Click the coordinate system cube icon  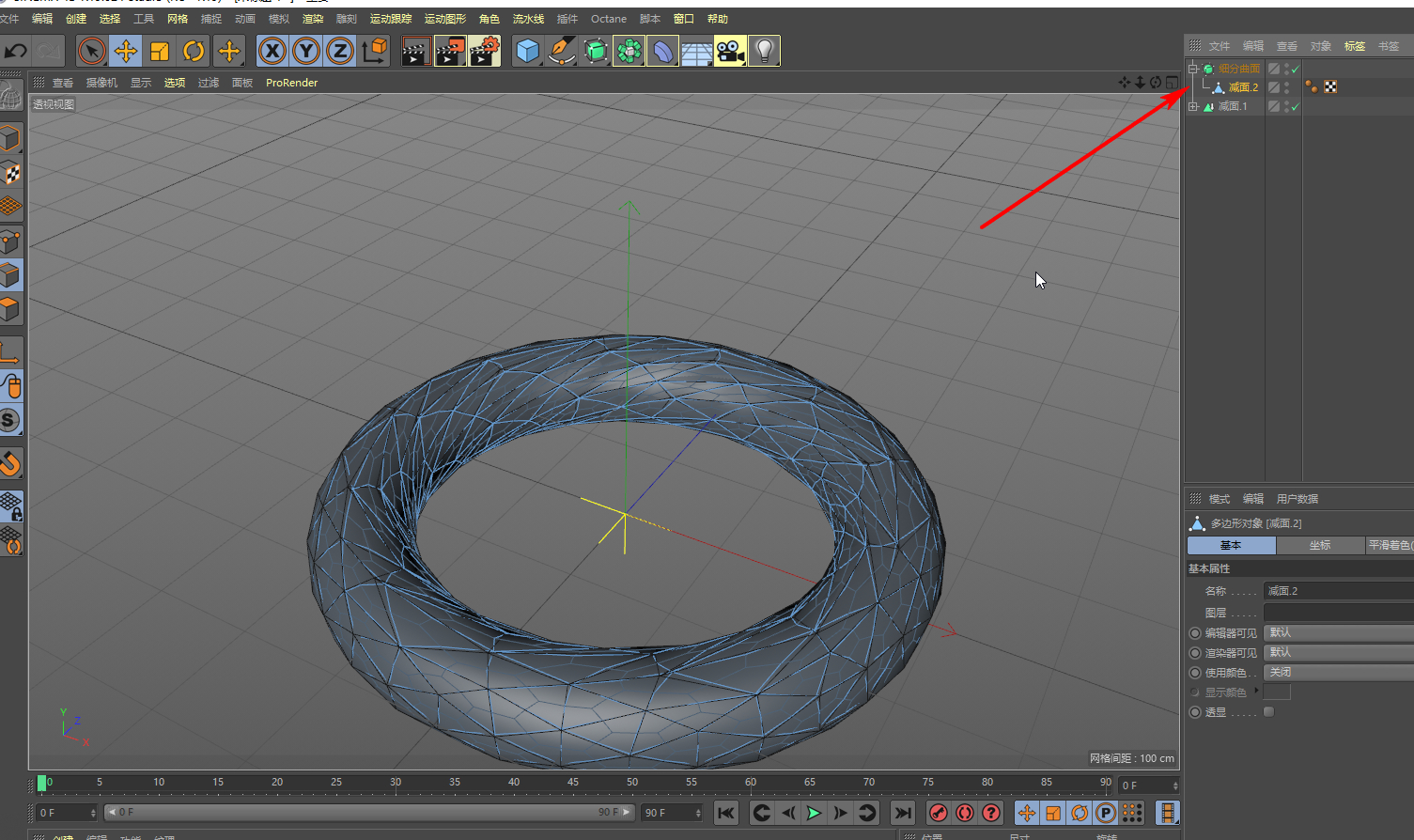point(374,51)
